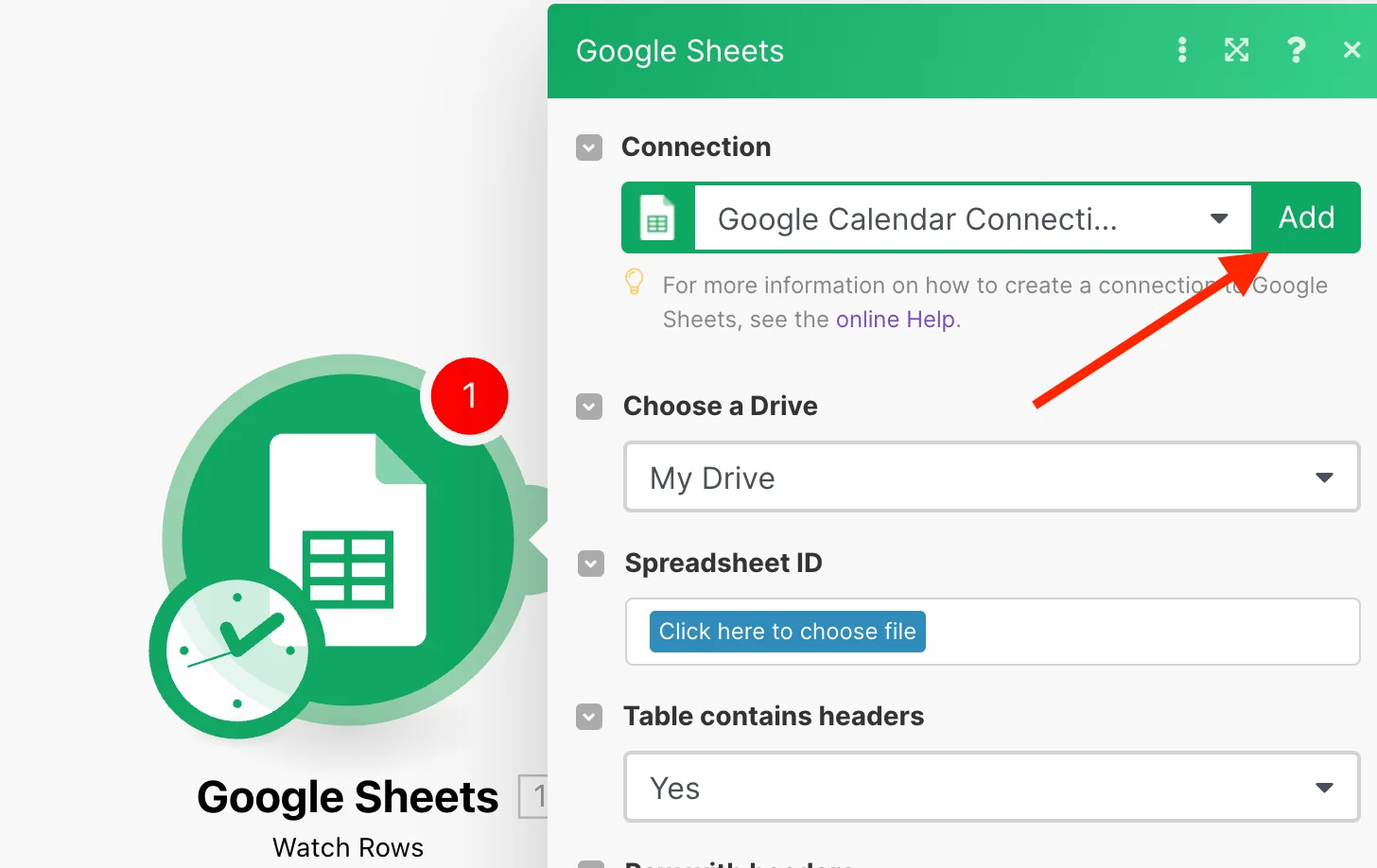
Task: Expand the Google Sheets panel to fullscreen
Action: 1236,50
